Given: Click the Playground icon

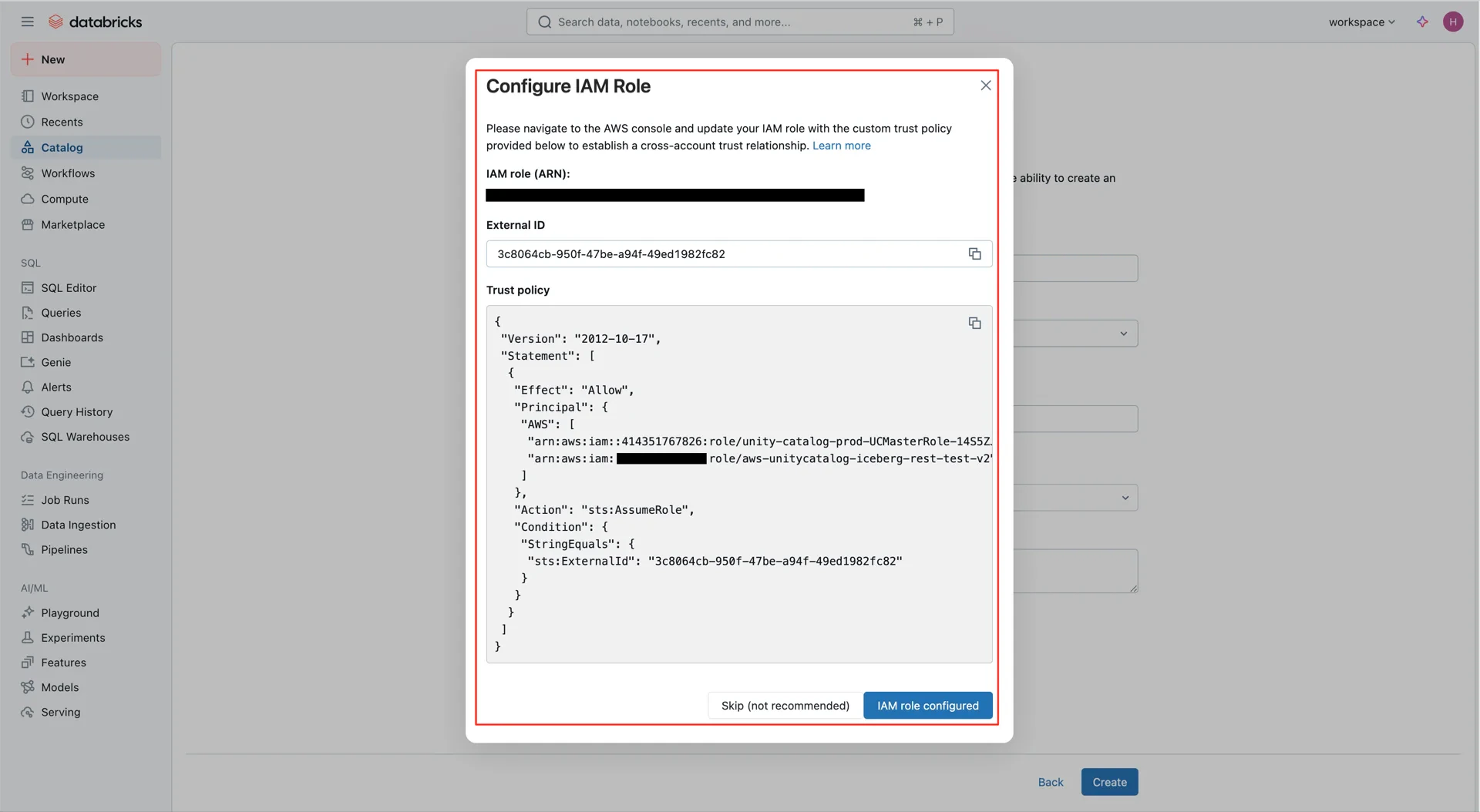Looking at the screenshot, I should [28, 612].
